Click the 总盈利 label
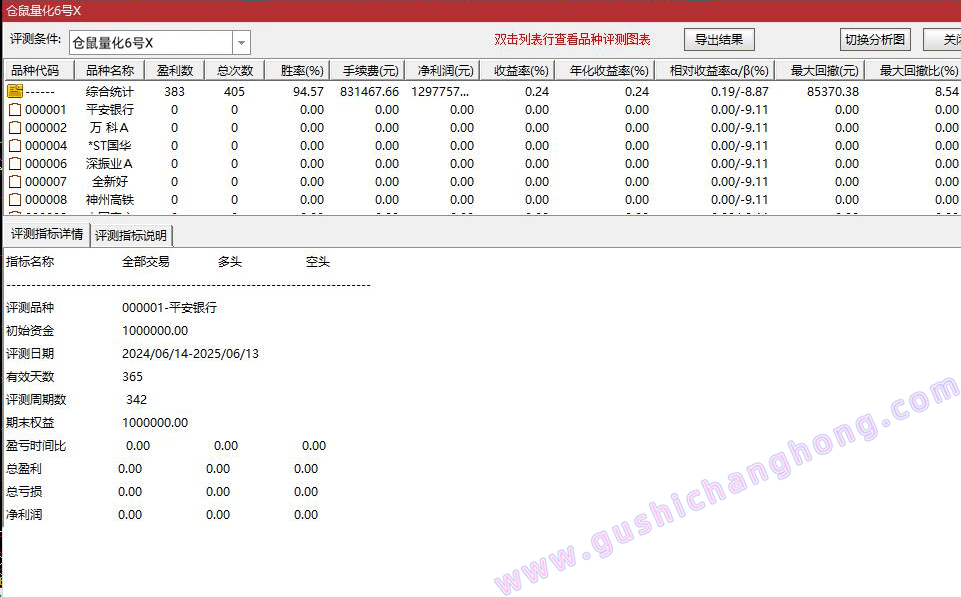The width and height of the screenshot is (961, 597). click(x=24, y=469)
